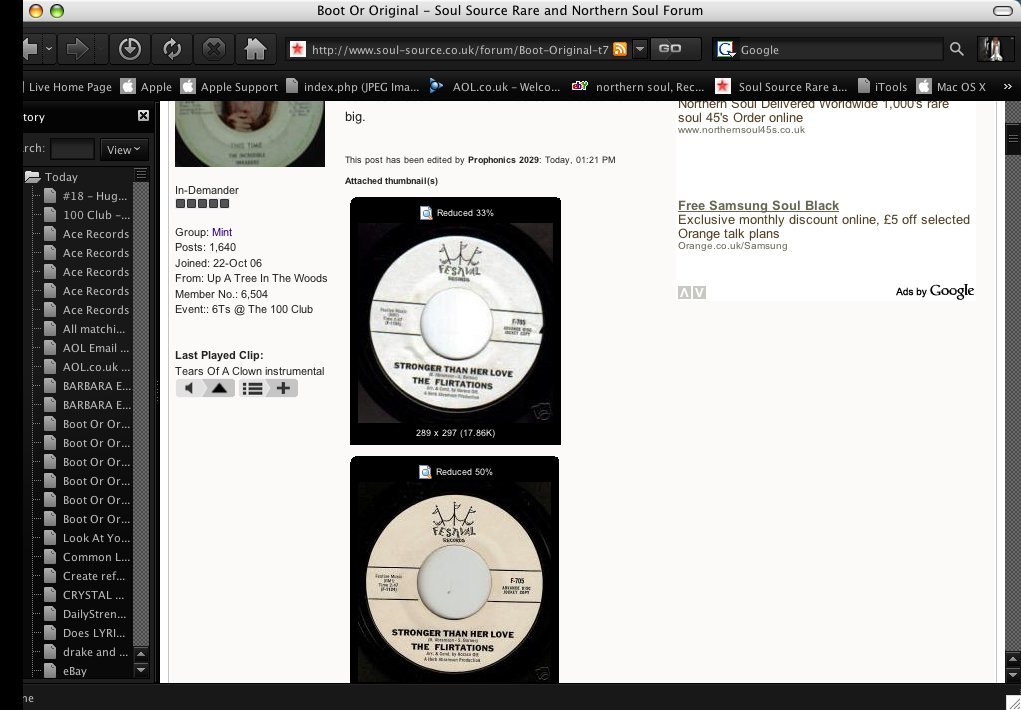Screen dimensions: 1021x710
Task: Open the eBay northern soul bookmark
Action: (638, 87)
